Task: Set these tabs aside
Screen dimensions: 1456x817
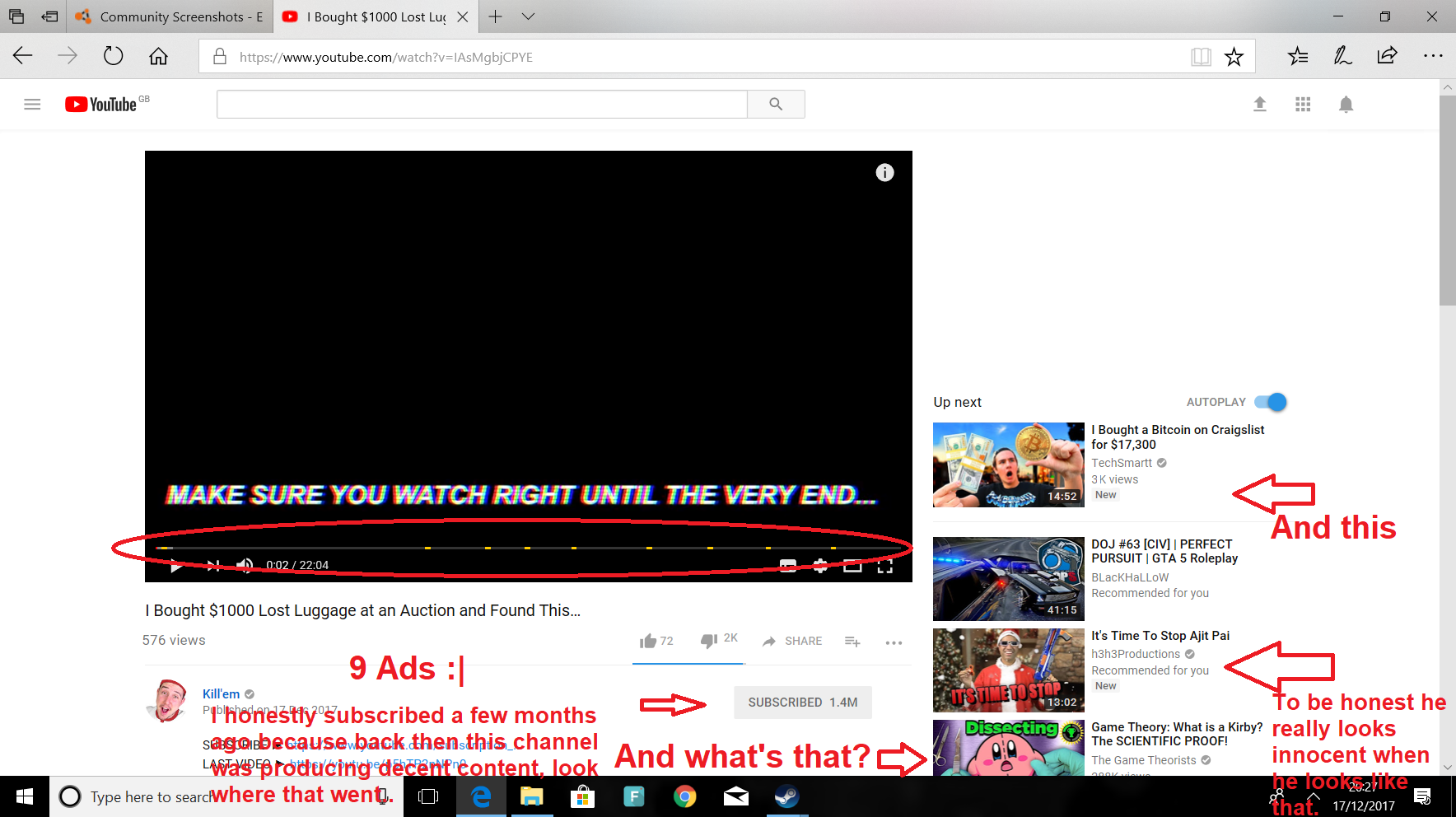Action: [x=50, y=16]
